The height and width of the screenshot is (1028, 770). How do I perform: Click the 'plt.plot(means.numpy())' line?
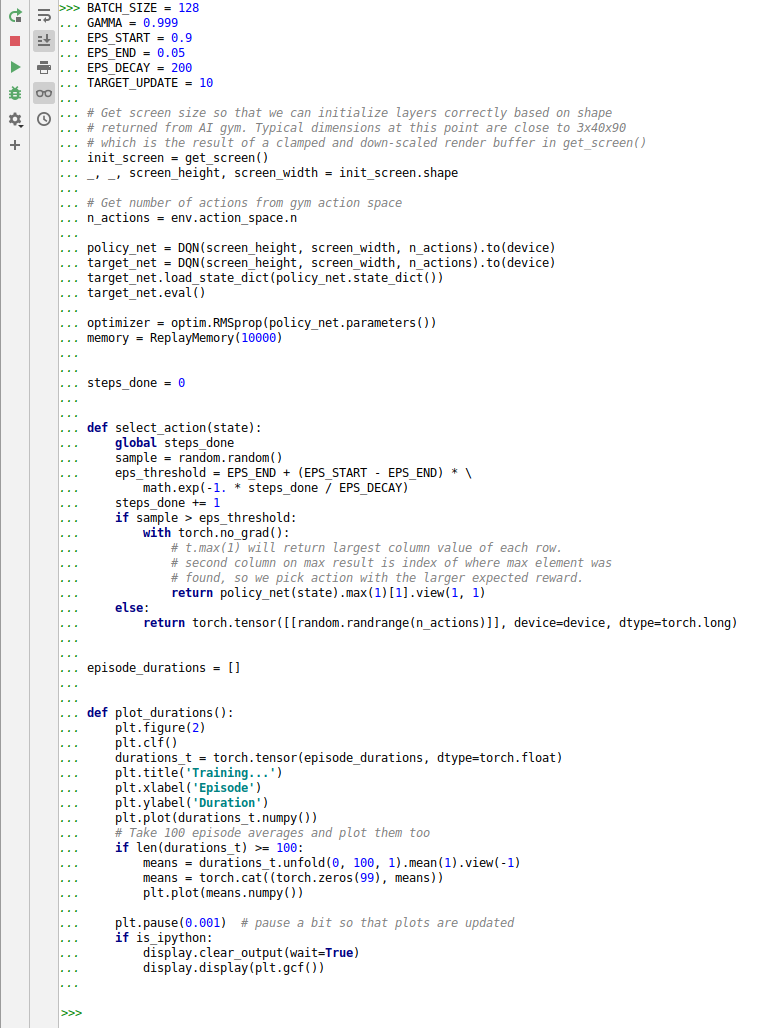point(223,894)
